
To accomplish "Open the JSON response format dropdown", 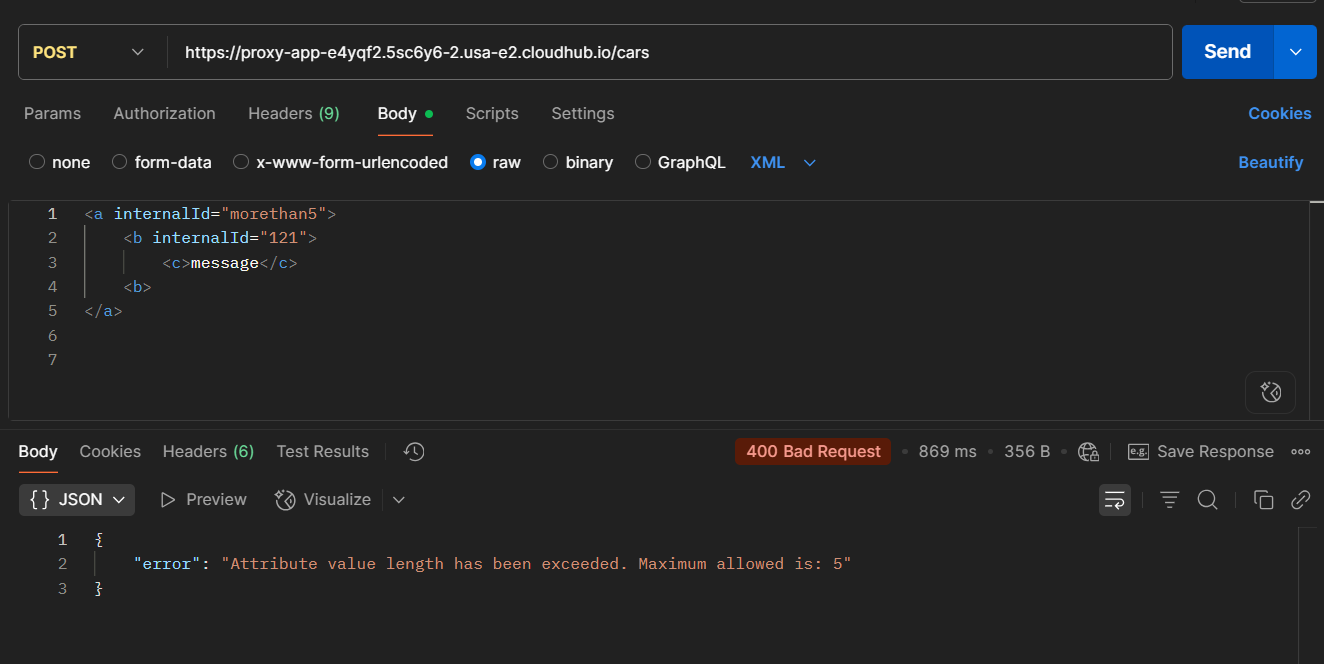I will pyautogui.click(x=77, y=500).
